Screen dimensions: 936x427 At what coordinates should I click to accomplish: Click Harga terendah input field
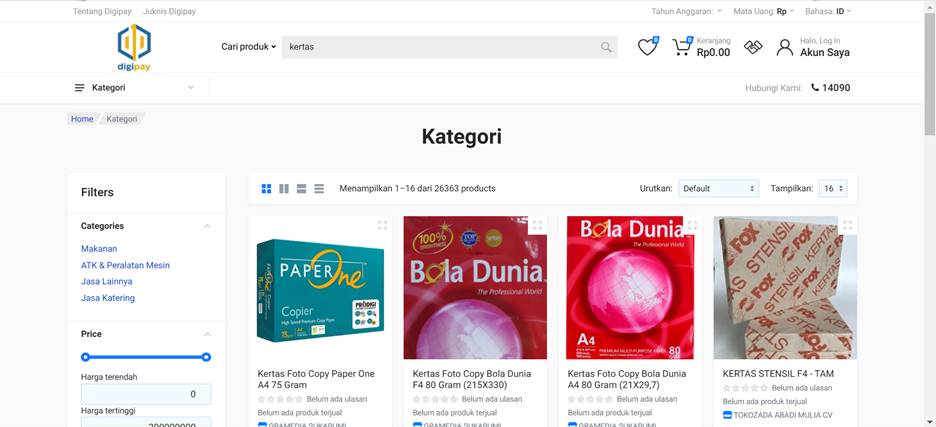(146, 394)
